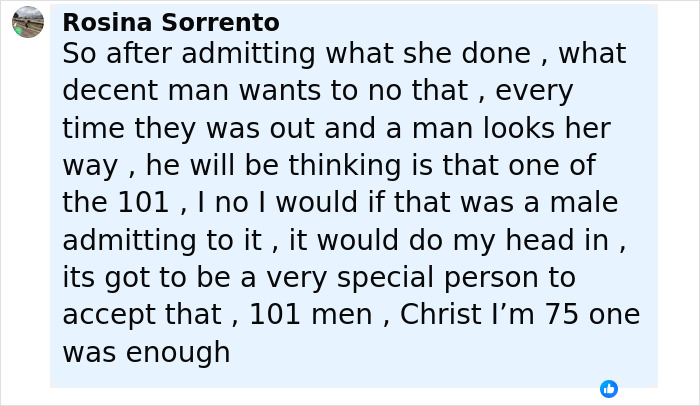Click the words "101 men"

point(310,314)
